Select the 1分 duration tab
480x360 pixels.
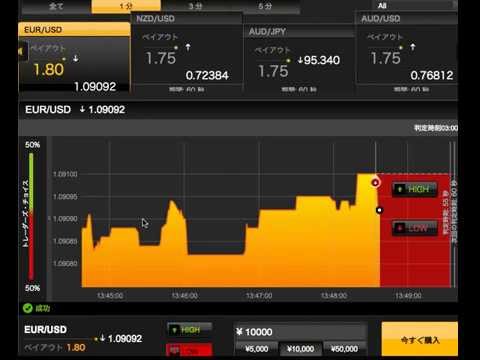coord(126,6)
